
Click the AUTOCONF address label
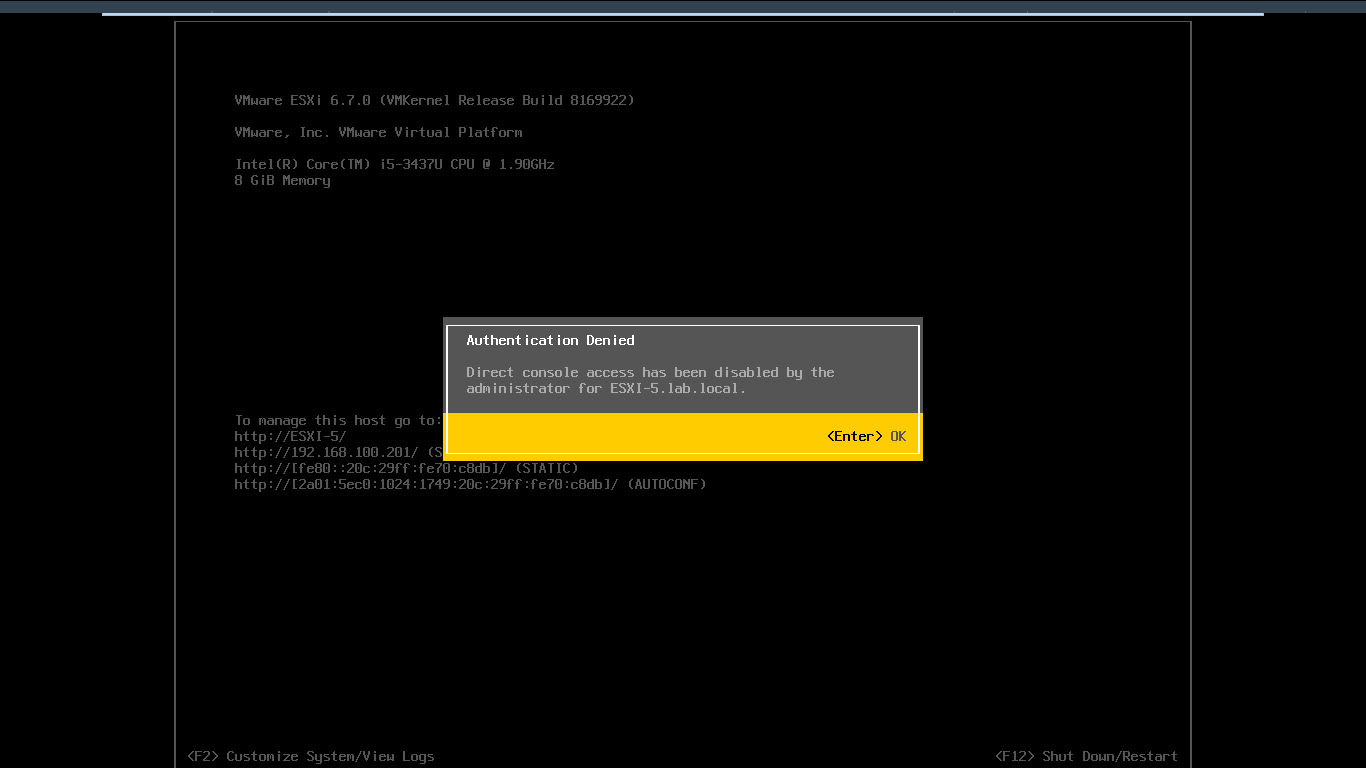pos(667,484)
